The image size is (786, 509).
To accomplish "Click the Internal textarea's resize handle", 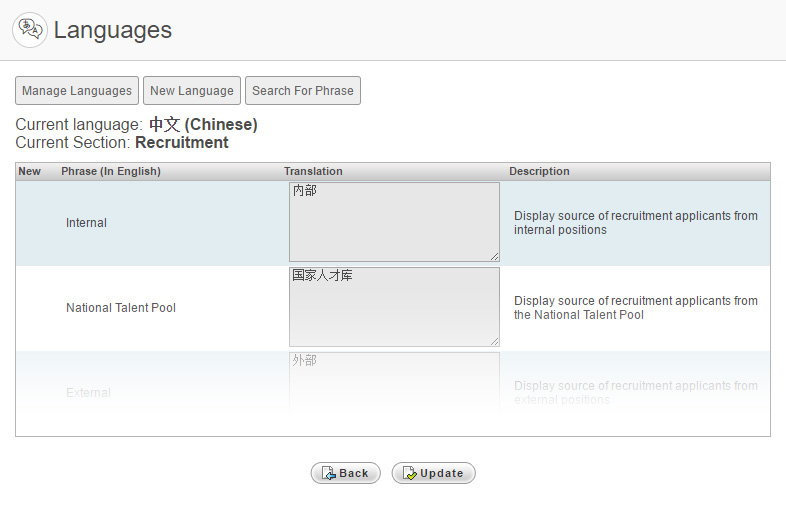I will tap(495, 257).
